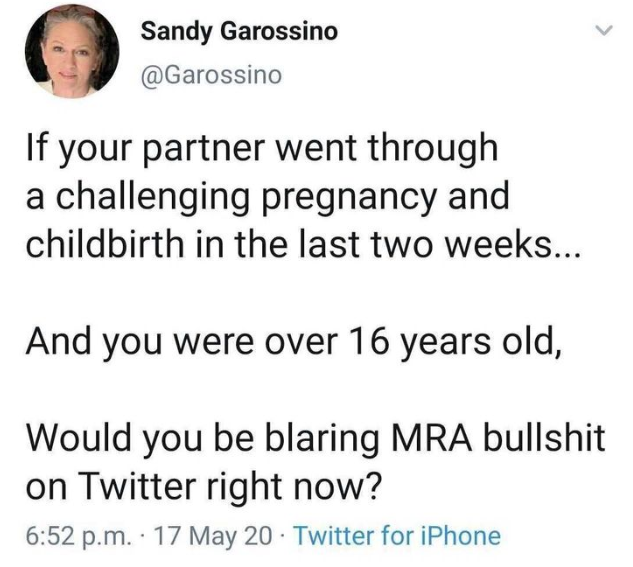Click the line 'a challenging pregnancy and'

coord(267,196)
